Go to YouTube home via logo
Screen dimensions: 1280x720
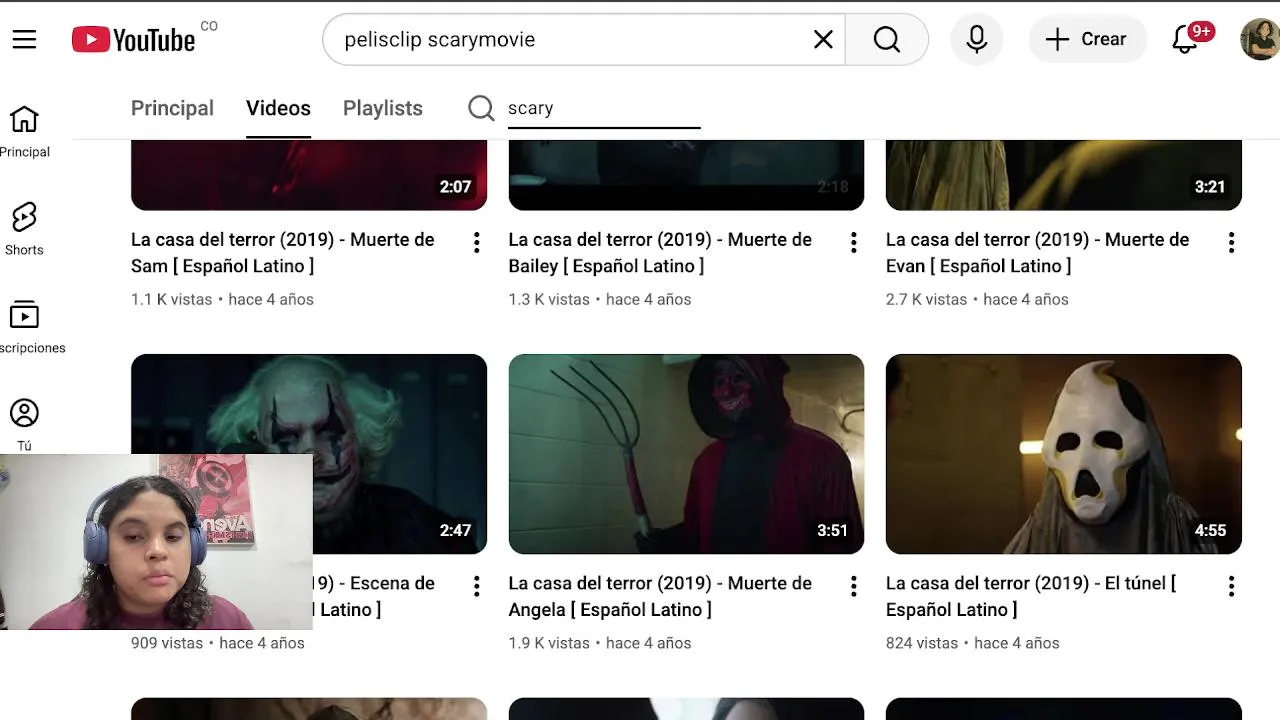click(133, 40)
